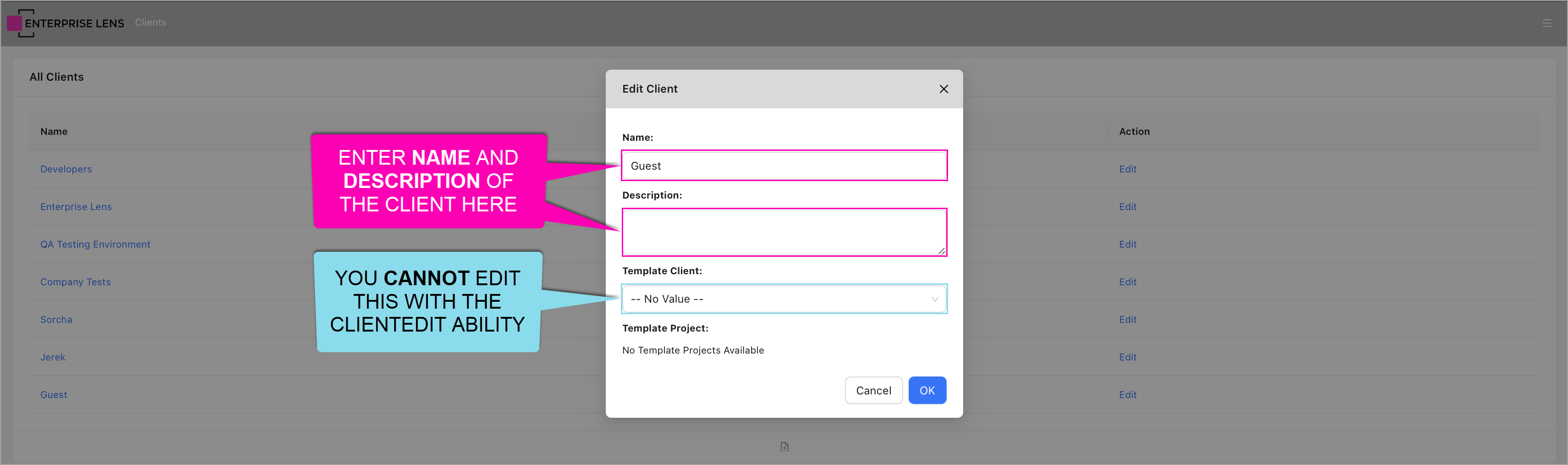Open the Clients menu item
Screen dimensions: 1568x465
point(150,22)
